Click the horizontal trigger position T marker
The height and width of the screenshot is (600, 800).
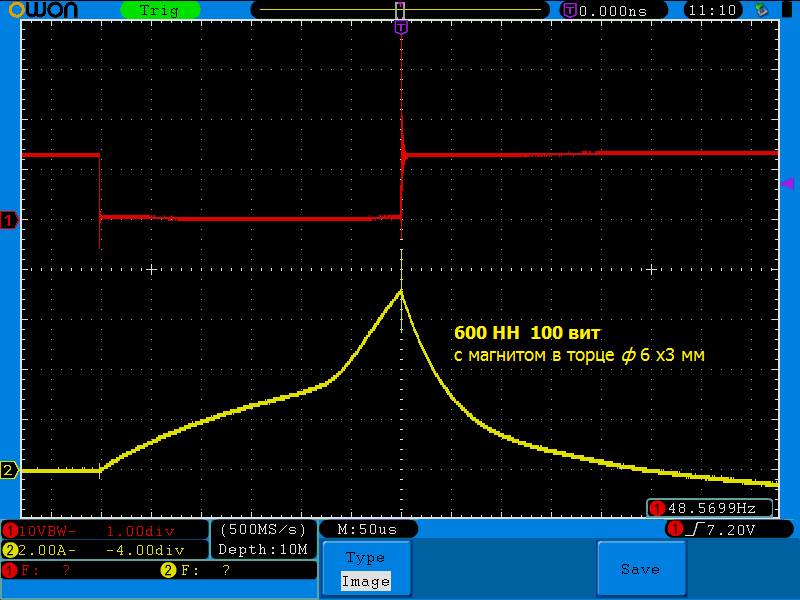pyautogui.click(x=401, y=27)
